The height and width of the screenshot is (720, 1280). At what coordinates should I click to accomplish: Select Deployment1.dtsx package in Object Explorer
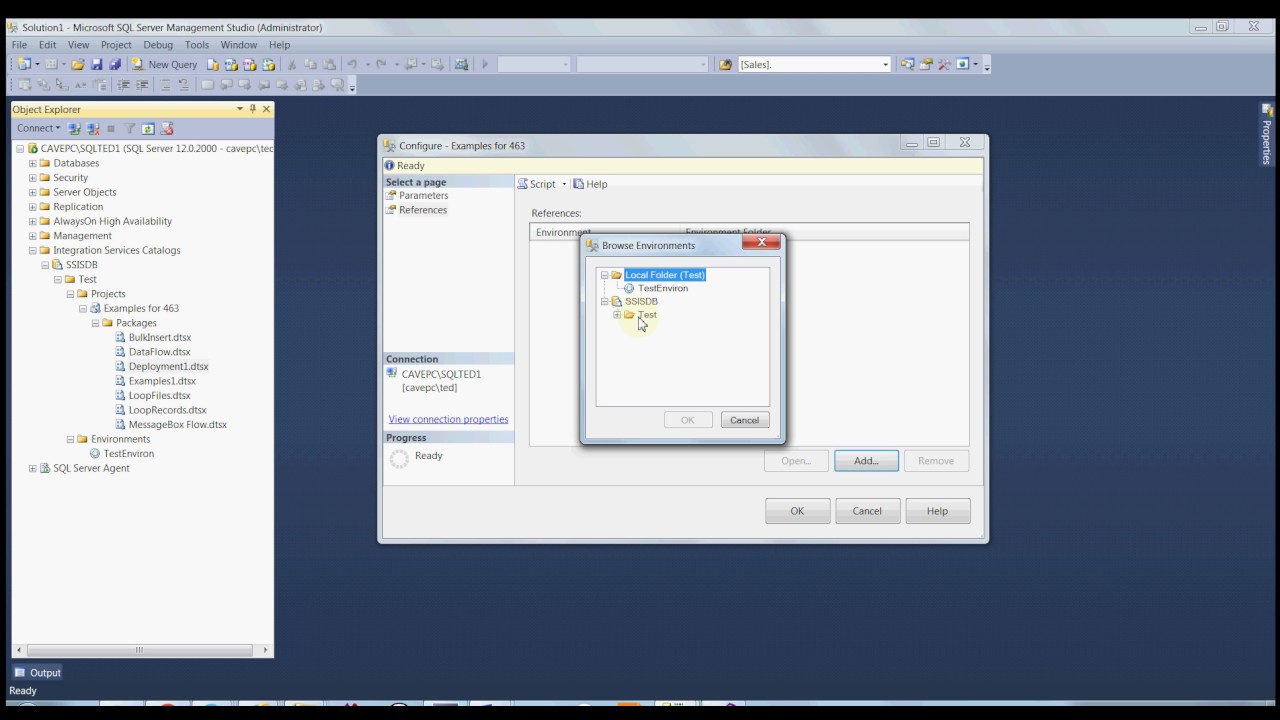[168, 367]
